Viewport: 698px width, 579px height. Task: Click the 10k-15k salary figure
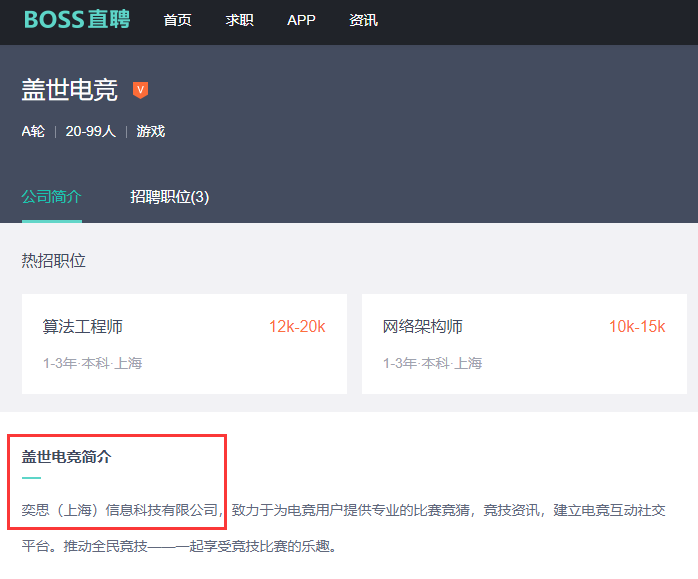[637, 327]
